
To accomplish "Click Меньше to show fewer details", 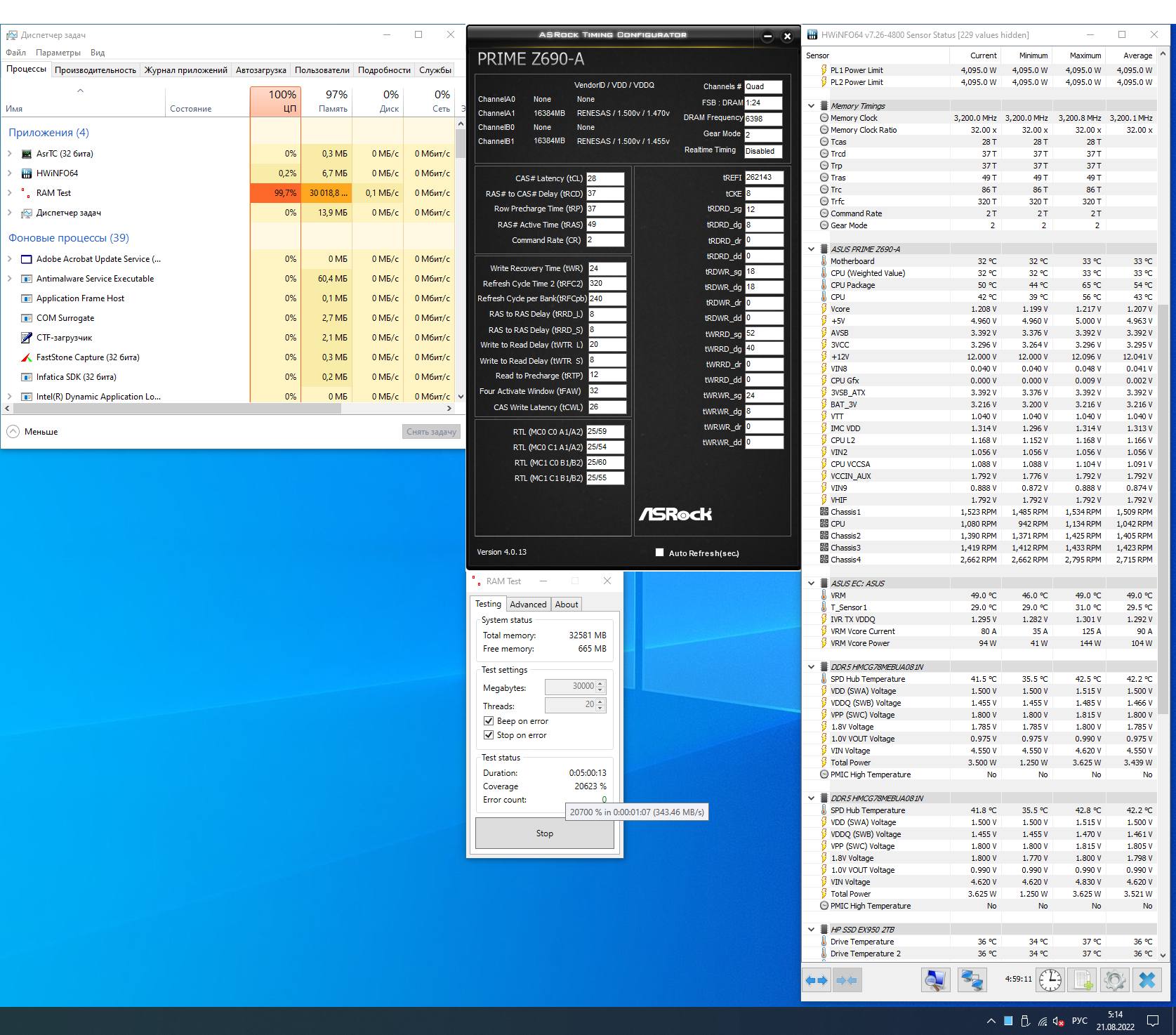I will [32, 432].
